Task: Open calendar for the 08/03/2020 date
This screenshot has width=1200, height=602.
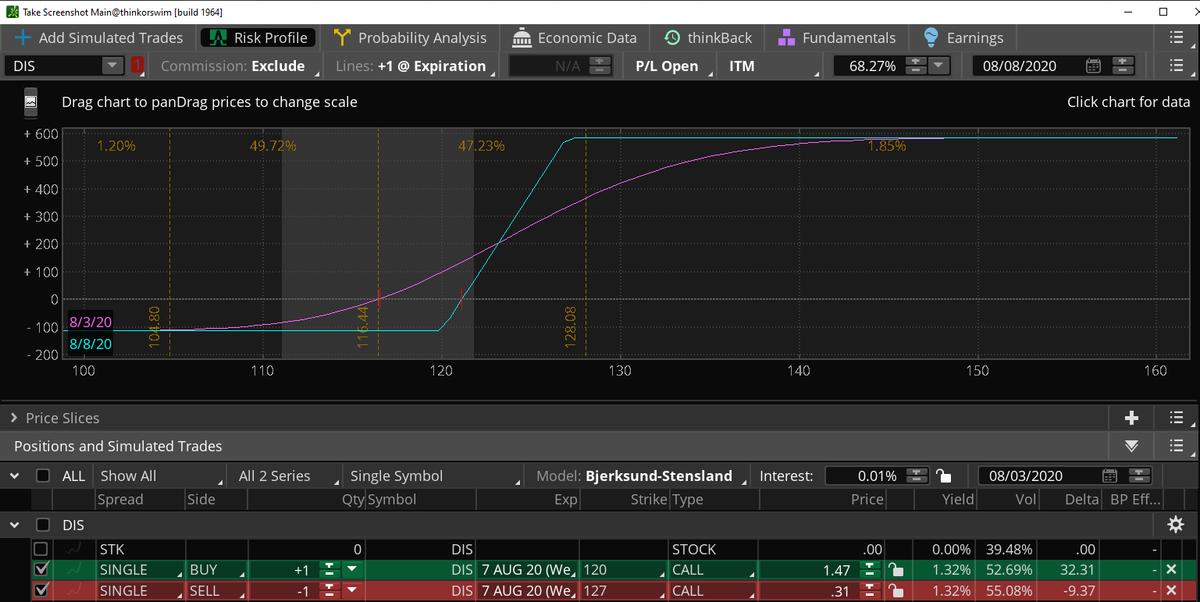Action: click(1112, 476)
